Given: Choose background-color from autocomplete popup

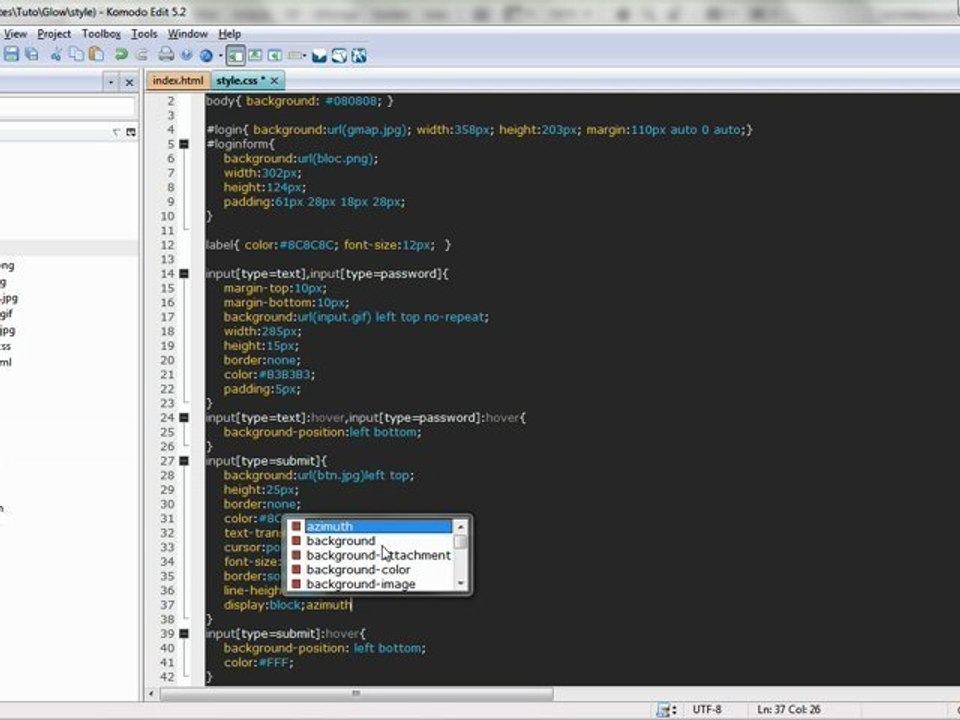Looking at the screenshot, I should (x=372, y=569).
